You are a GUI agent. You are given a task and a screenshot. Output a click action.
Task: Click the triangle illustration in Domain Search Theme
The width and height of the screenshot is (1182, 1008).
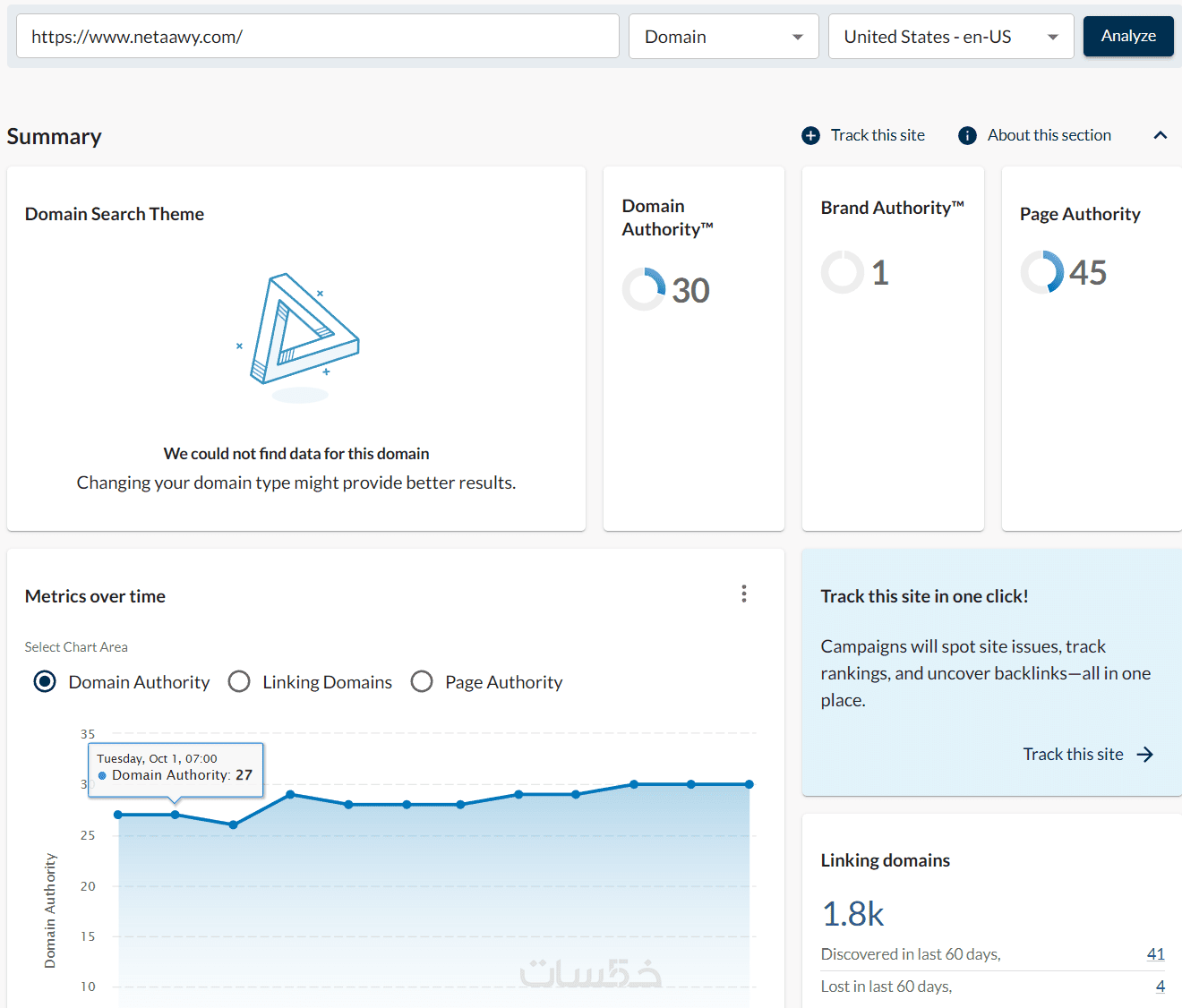[x=303, y=329]
